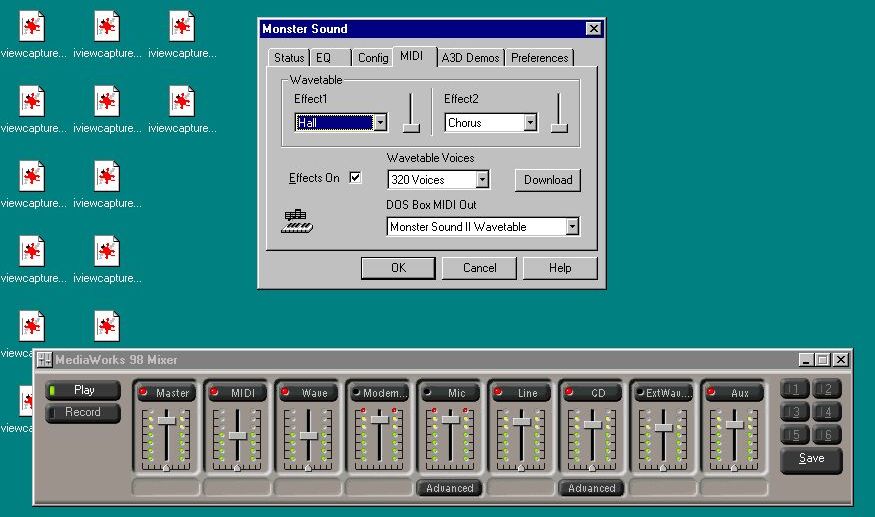Click the Aux volume fader
The width and height of the screenshot is (875, 517).
(x=734, y=424)
